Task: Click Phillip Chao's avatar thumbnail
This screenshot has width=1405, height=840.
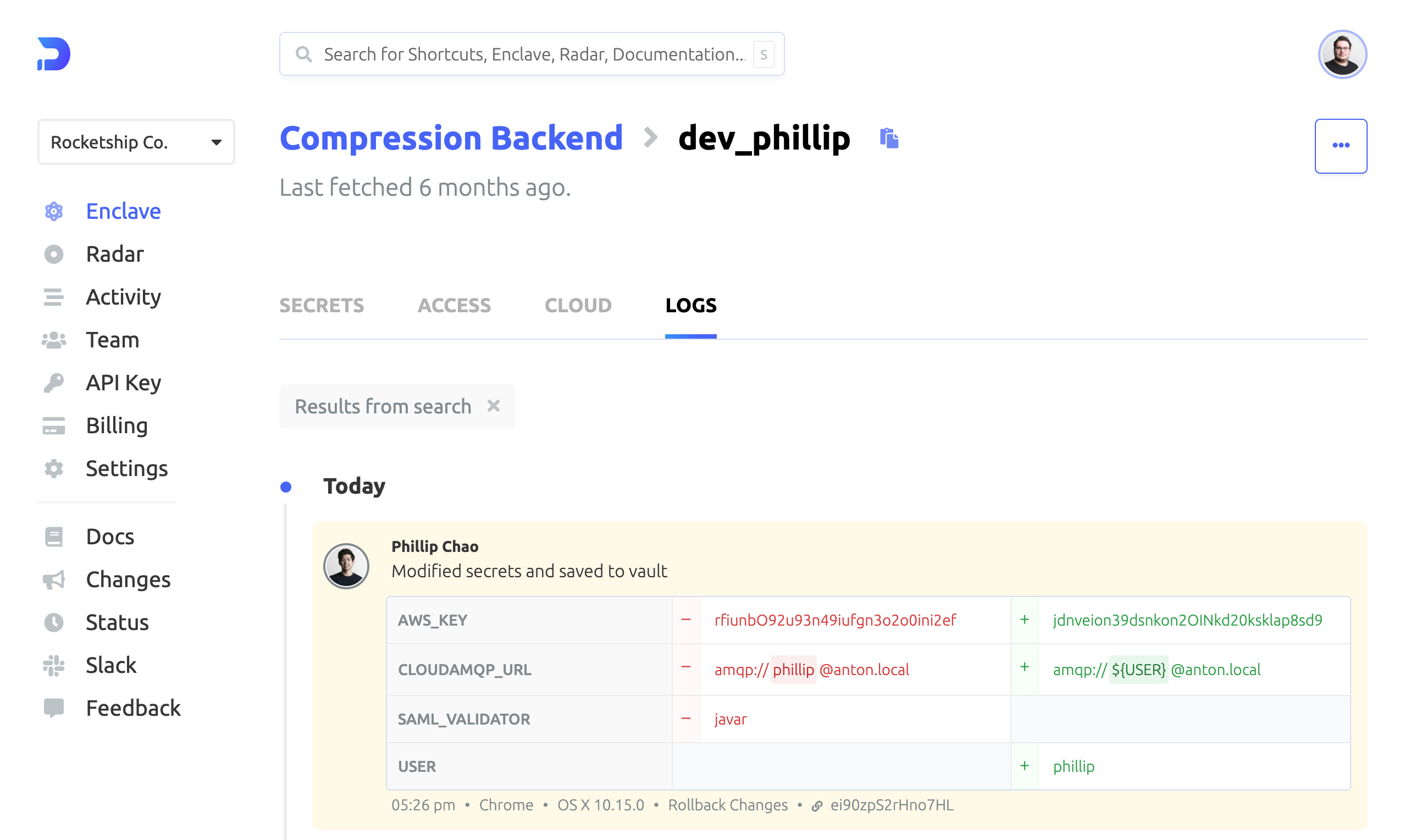Action: (x=346, y=566)
